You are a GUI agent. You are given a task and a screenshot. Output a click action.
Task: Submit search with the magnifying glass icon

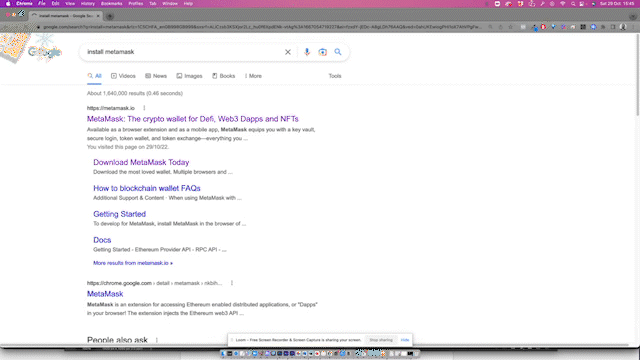(x=338, y=52)
